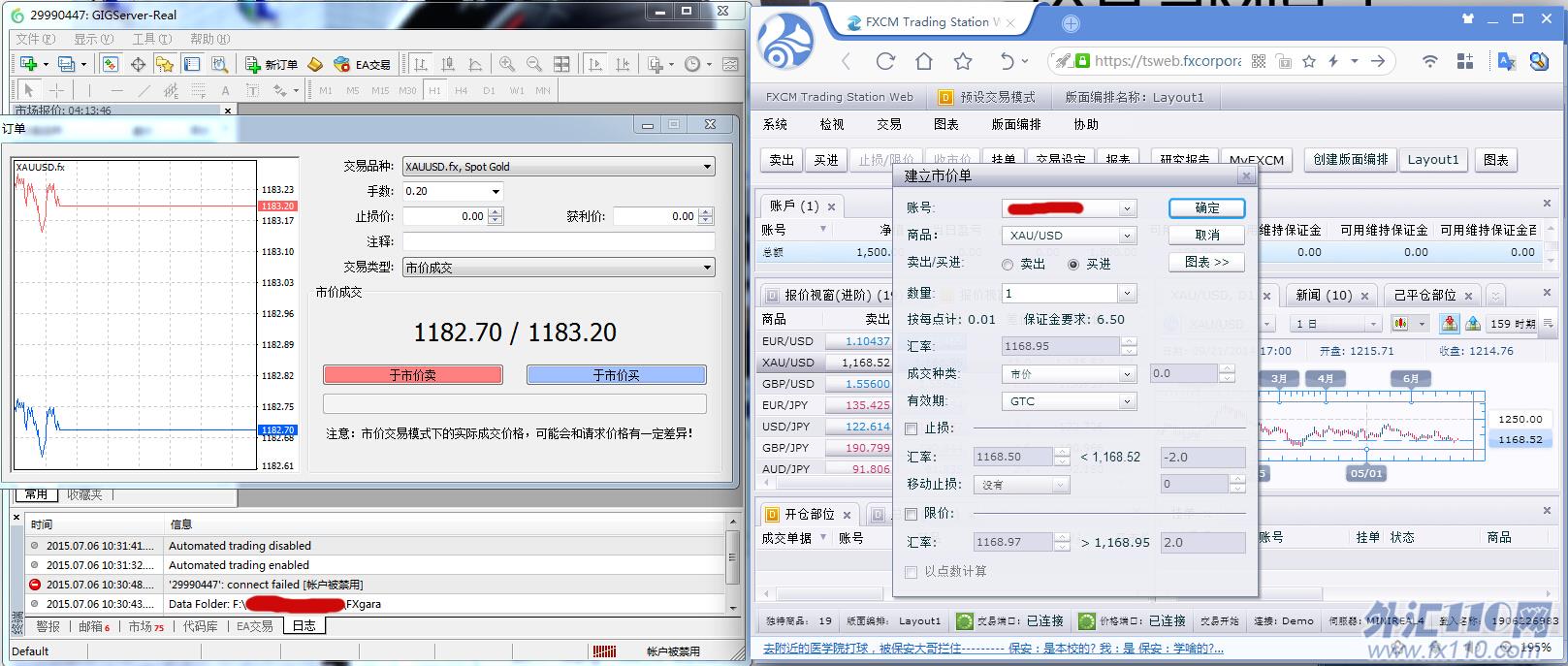The width and height of the screenshot is (1568, 666).
Task: Enable the 止损 stop checkbox
Action: [x=911, y=428]
